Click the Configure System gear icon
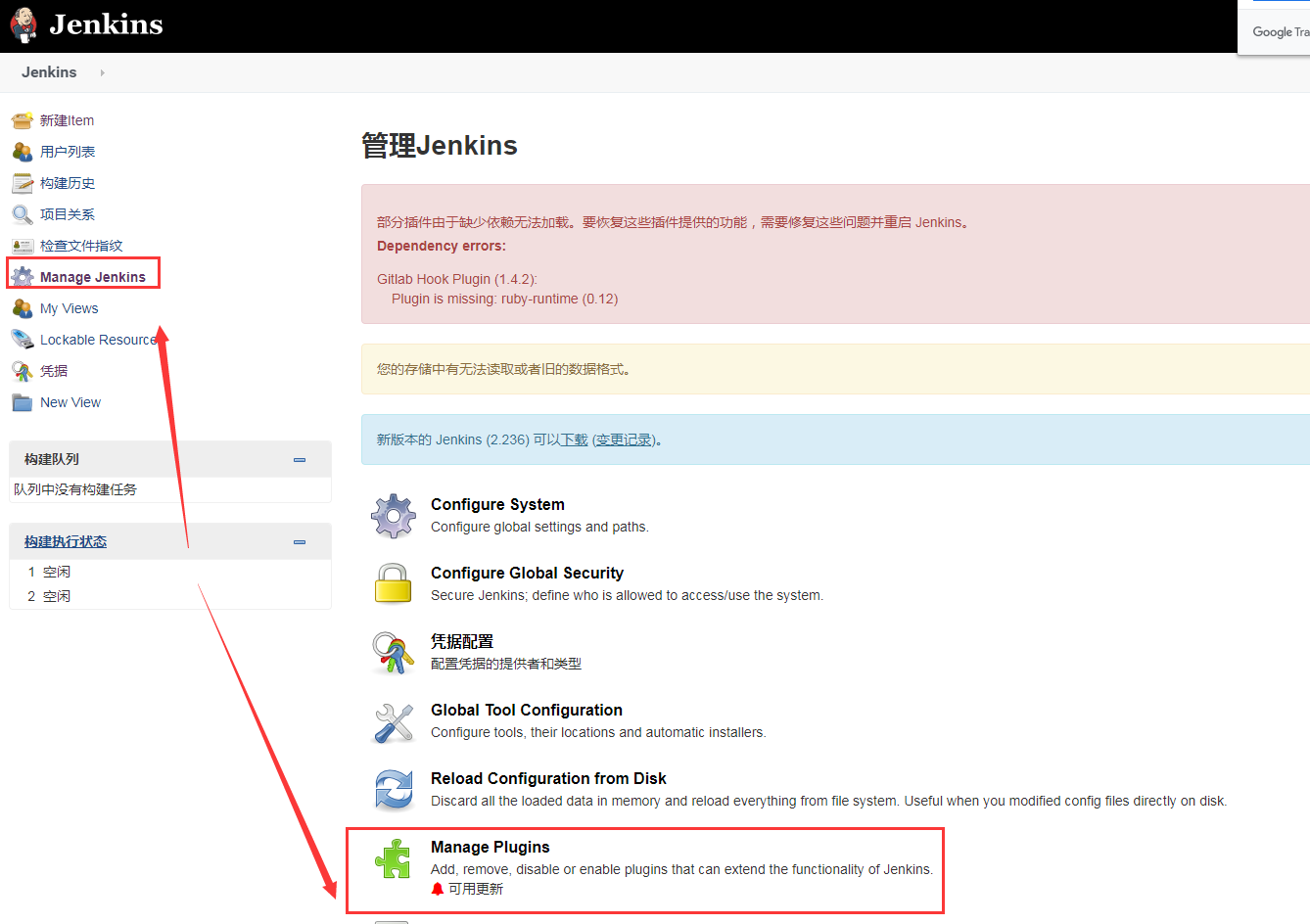This screenshot has width=1310, height=924. click(394, 516)
